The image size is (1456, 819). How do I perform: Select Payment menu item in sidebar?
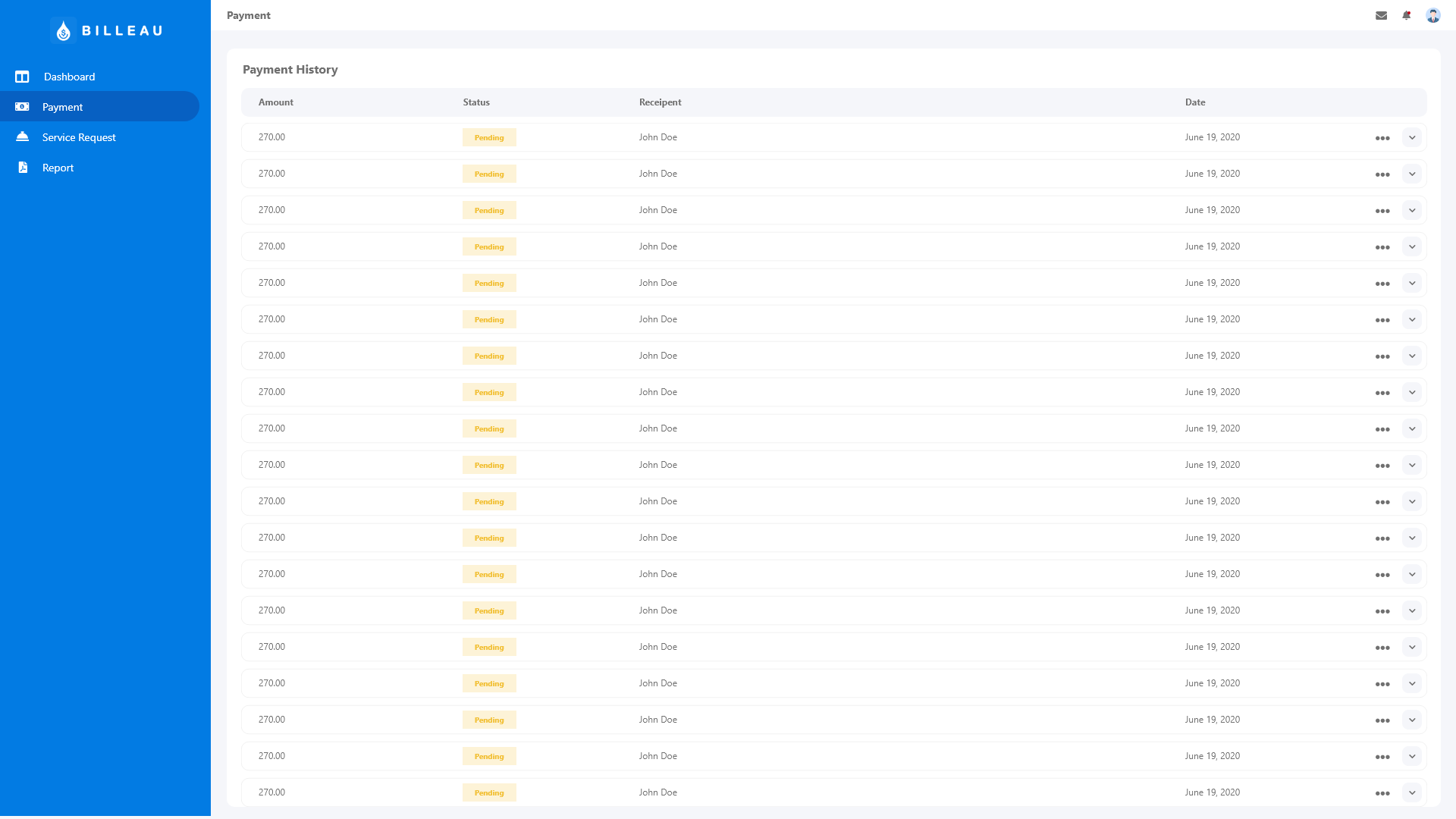(62, 107)
